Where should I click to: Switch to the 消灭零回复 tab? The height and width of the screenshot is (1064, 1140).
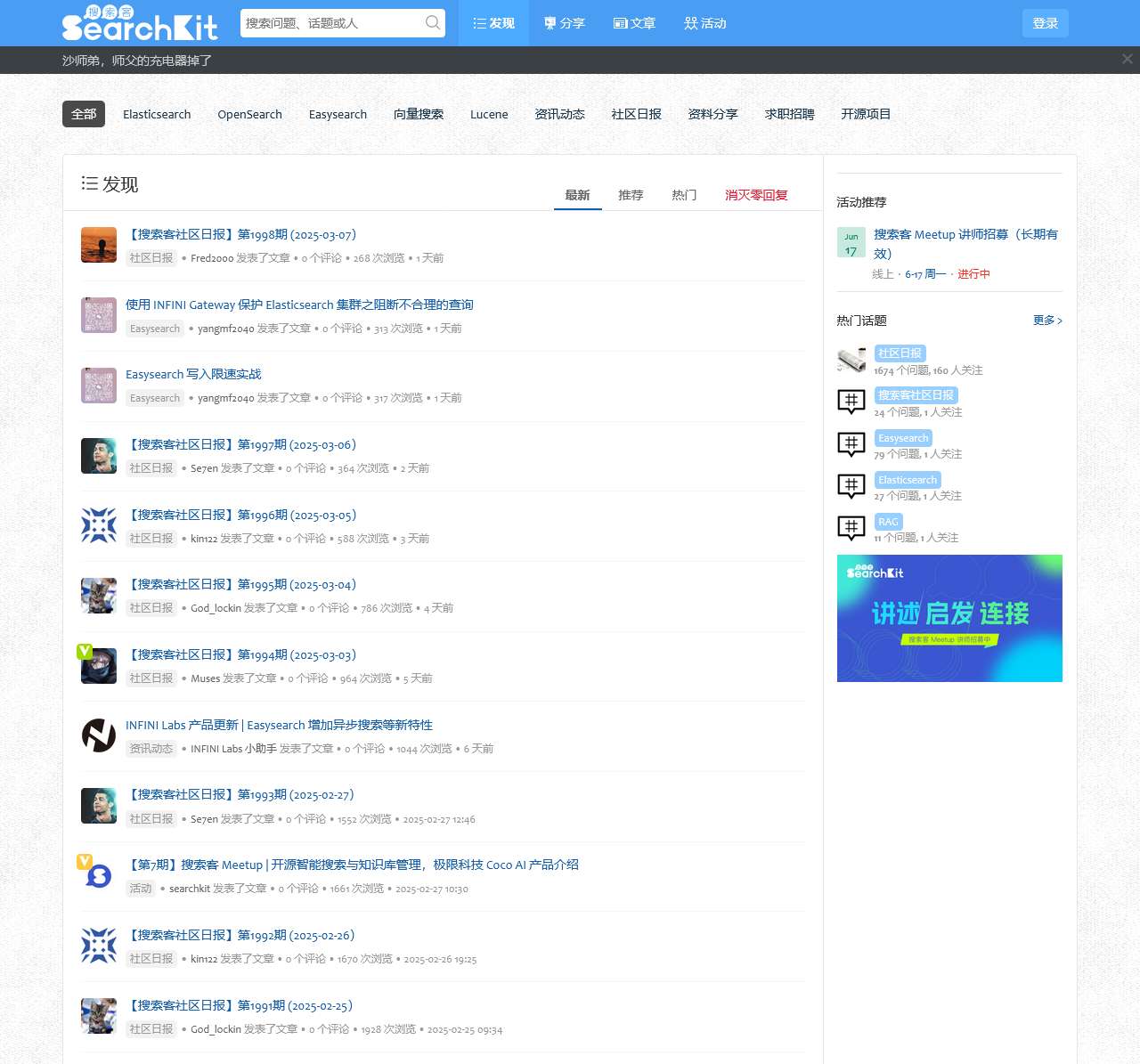(756, 195)
